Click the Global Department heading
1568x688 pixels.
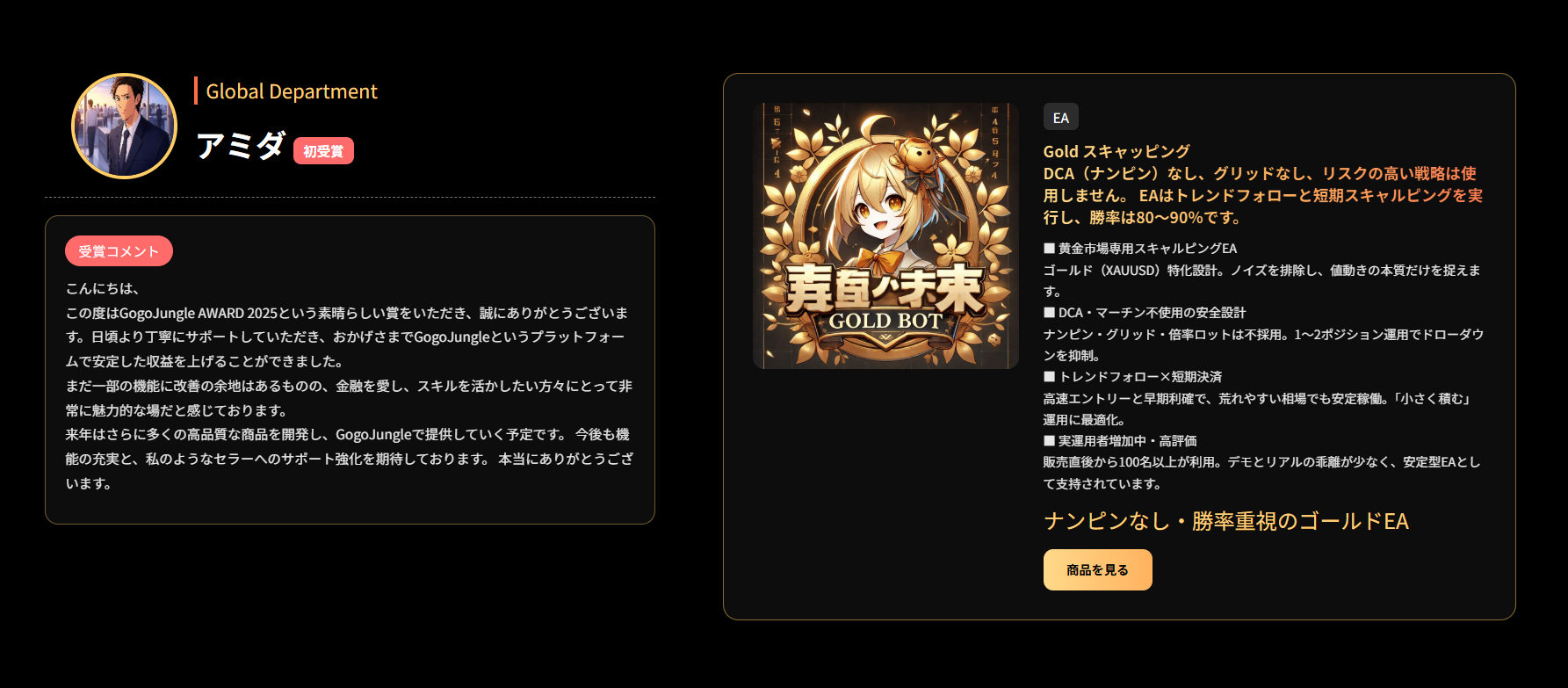tap(292, 91)
